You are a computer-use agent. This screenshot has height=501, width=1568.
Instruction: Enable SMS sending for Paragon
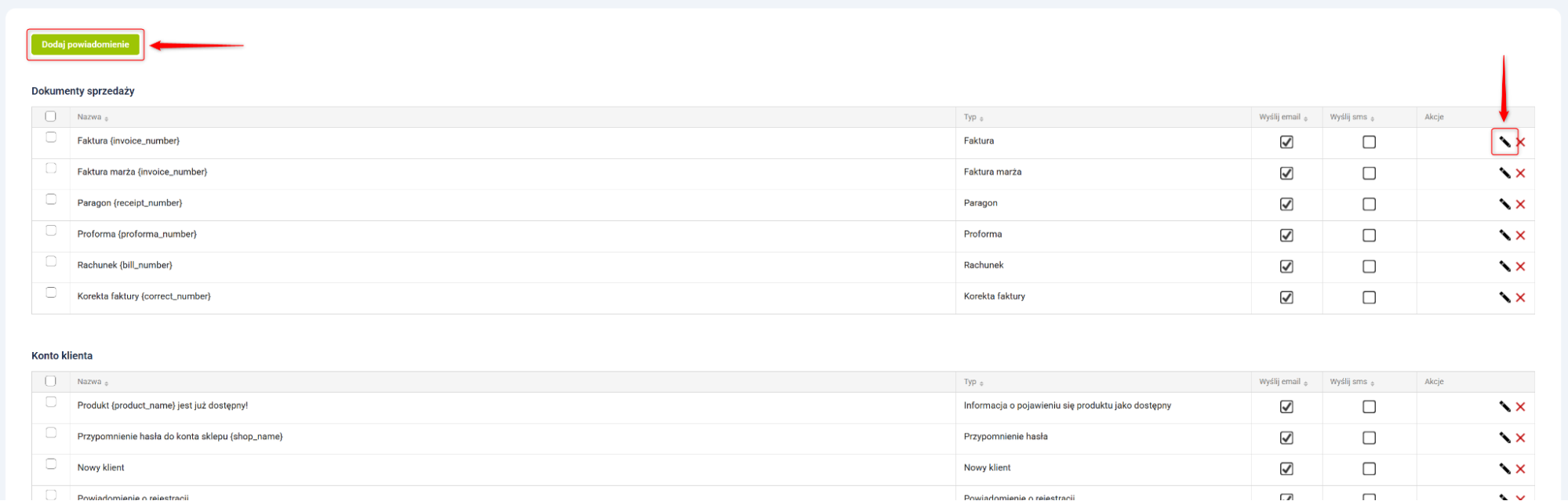pyautogui.click(x=1369, y=204)
